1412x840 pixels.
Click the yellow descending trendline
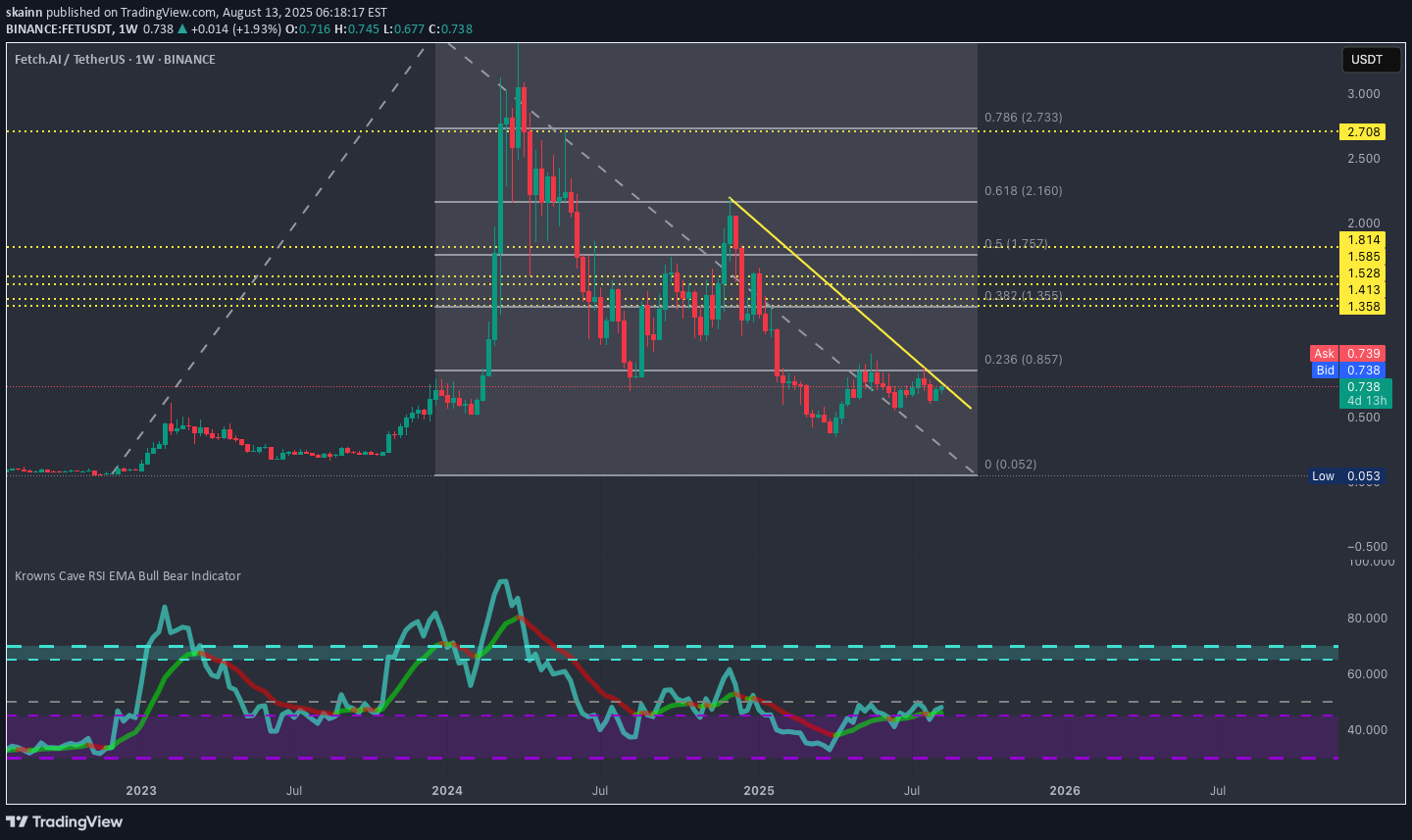(x=850, y=303)
